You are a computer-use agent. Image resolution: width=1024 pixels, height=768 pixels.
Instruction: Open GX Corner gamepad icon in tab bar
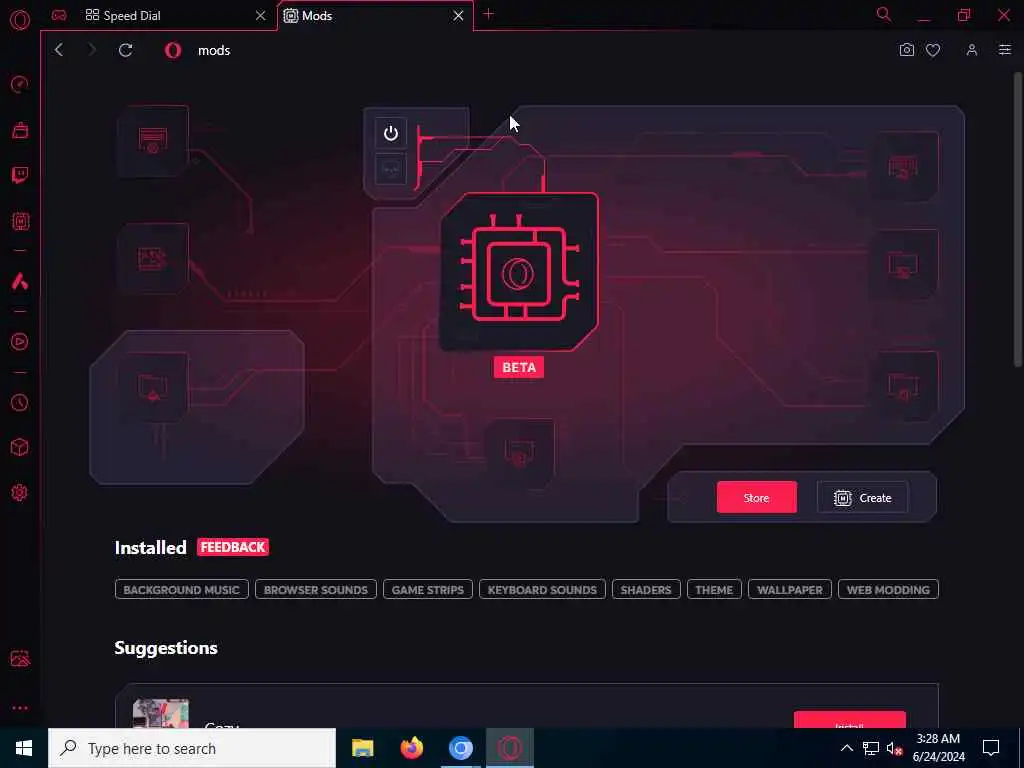click(59, 15)
